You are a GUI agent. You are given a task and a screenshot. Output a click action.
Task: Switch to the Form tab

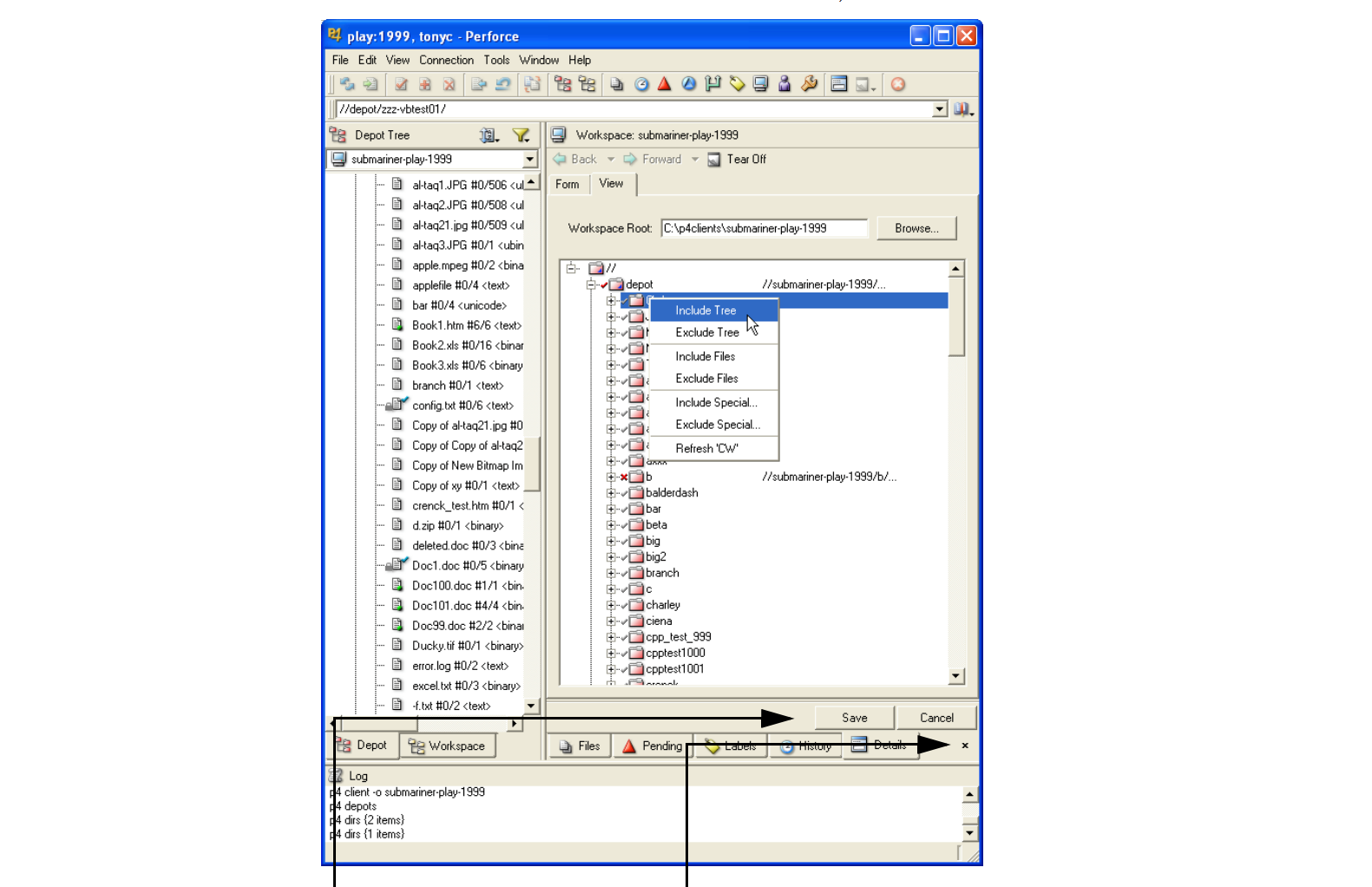pyautogui.click(x=568, y=184)
